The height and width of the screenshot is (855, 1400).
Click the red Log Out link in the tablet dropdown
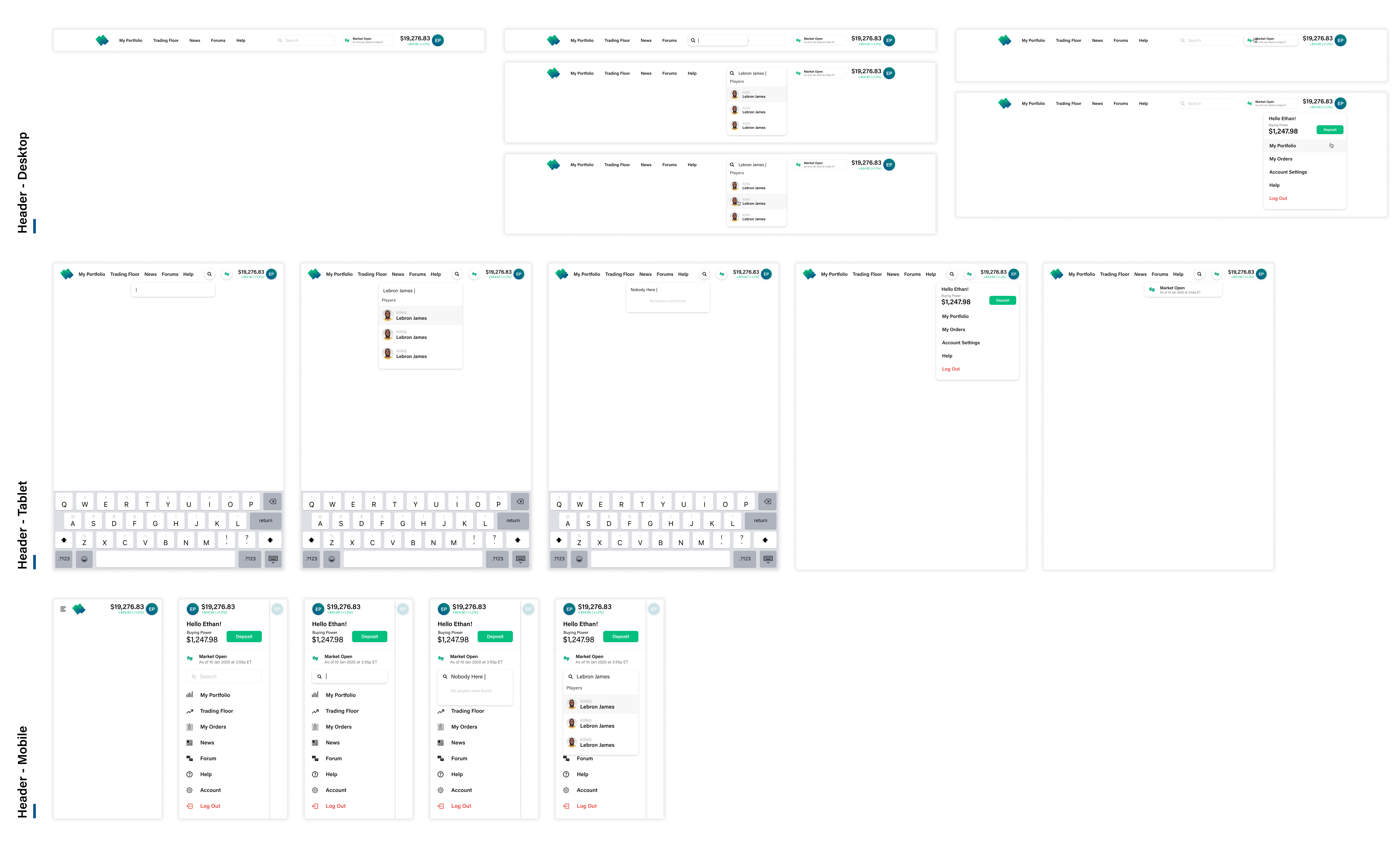(950, 369)
